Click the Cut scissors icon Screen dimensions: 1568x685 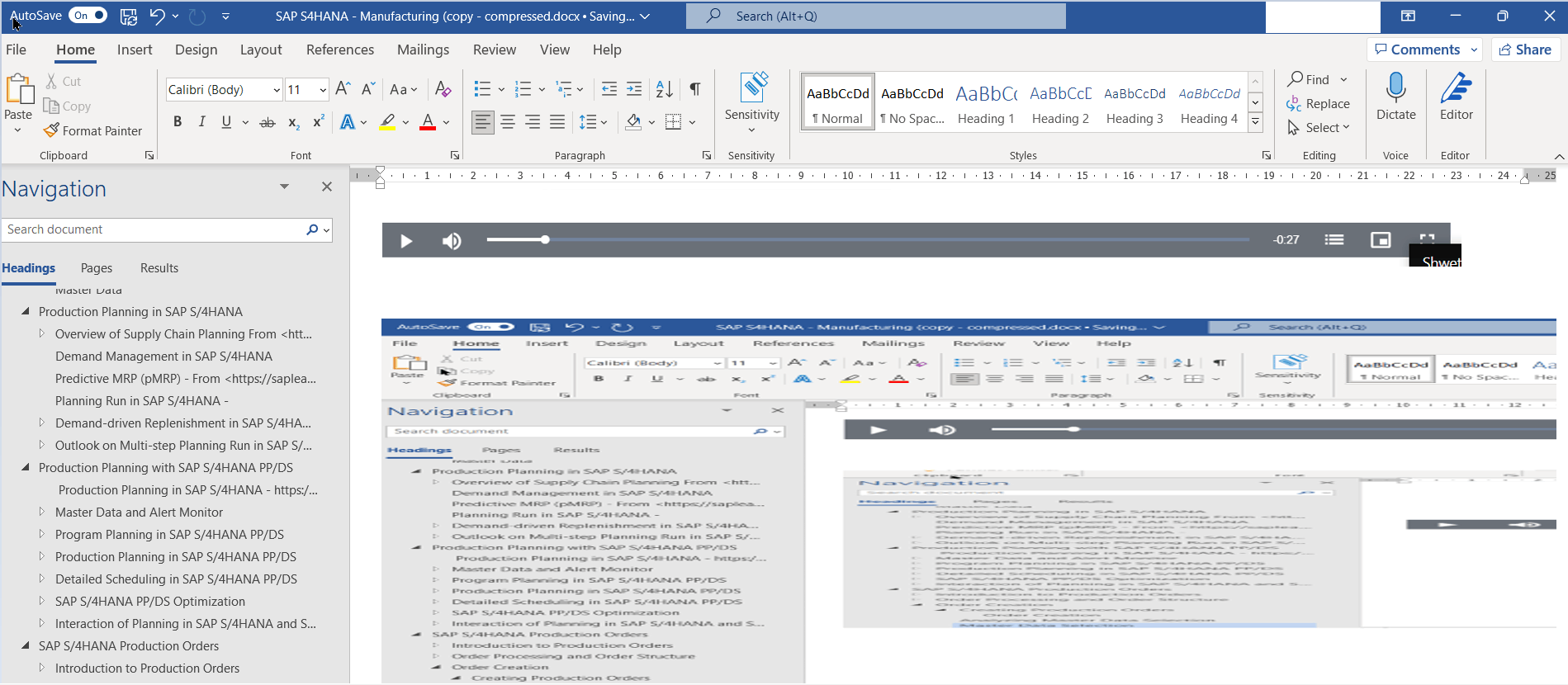[x=51, y=81]
